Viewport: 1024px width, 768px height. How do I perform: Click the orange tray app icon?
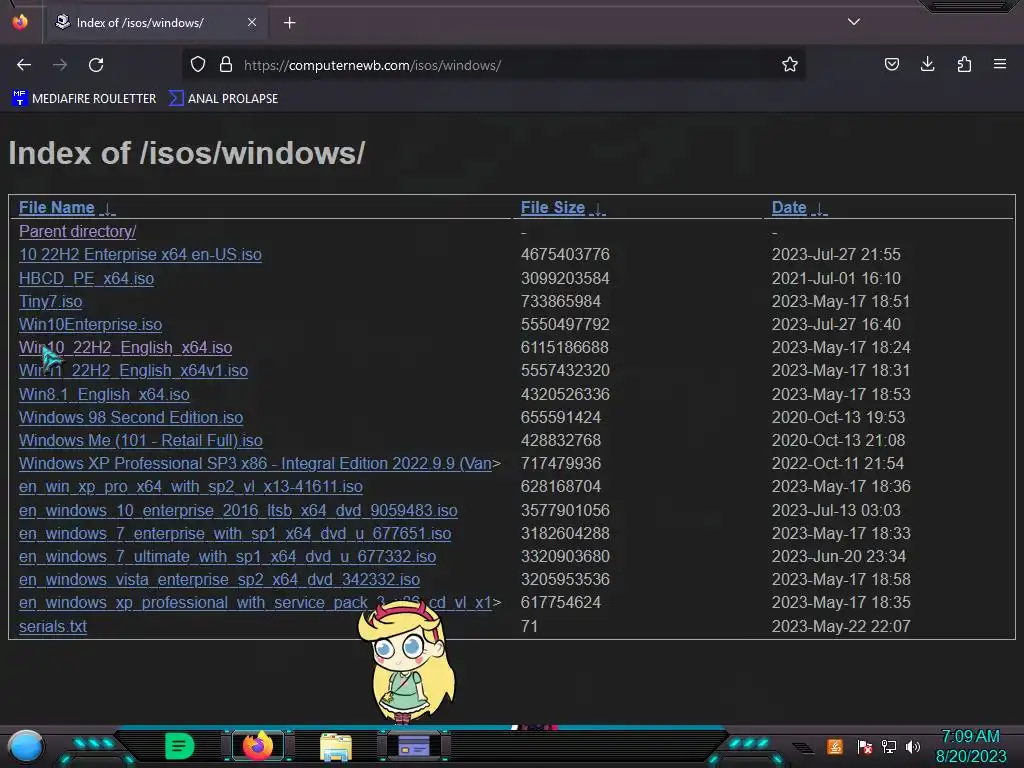835,746
